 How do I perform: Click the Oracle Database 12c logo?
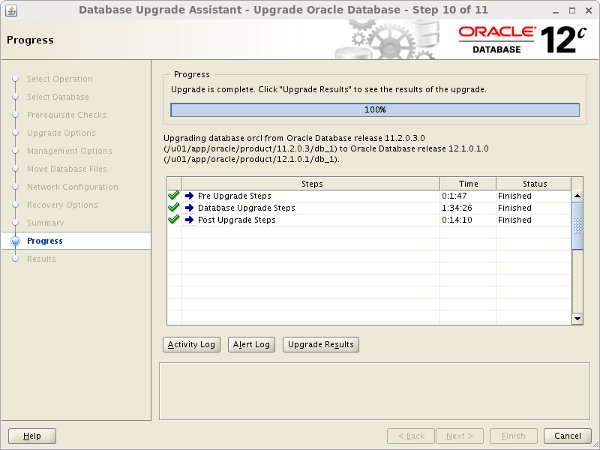[520, 39]
